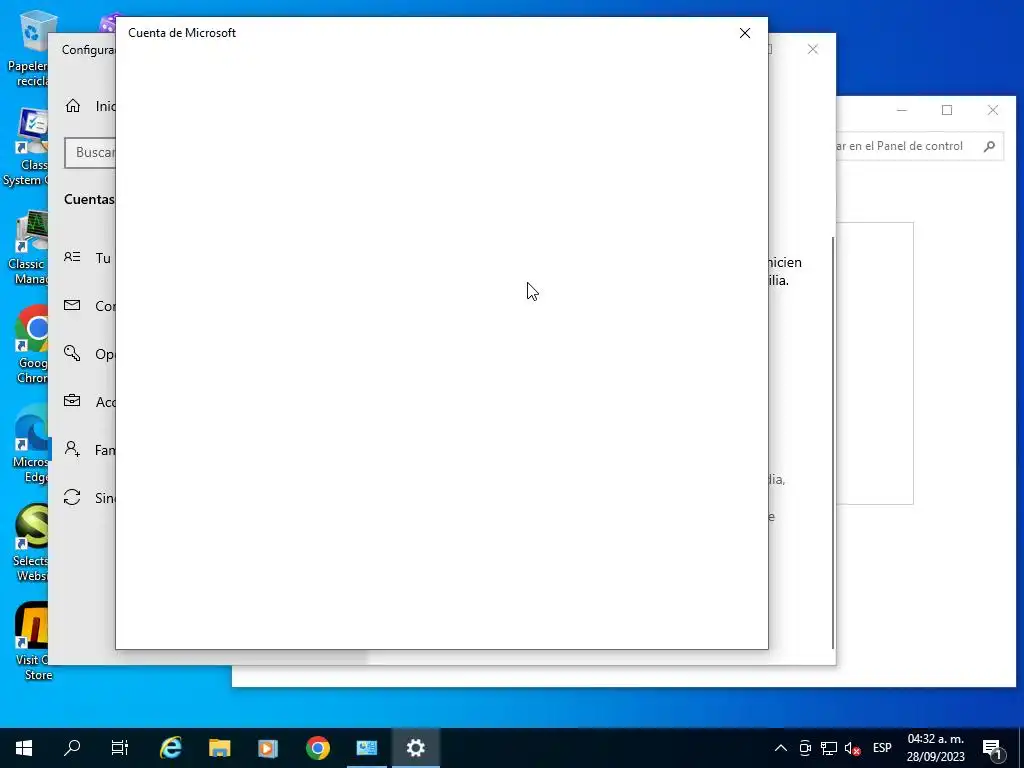This screenshot has width=1024, height=768.
Task: Open the Windows Start menu
Action: [24, 748]
